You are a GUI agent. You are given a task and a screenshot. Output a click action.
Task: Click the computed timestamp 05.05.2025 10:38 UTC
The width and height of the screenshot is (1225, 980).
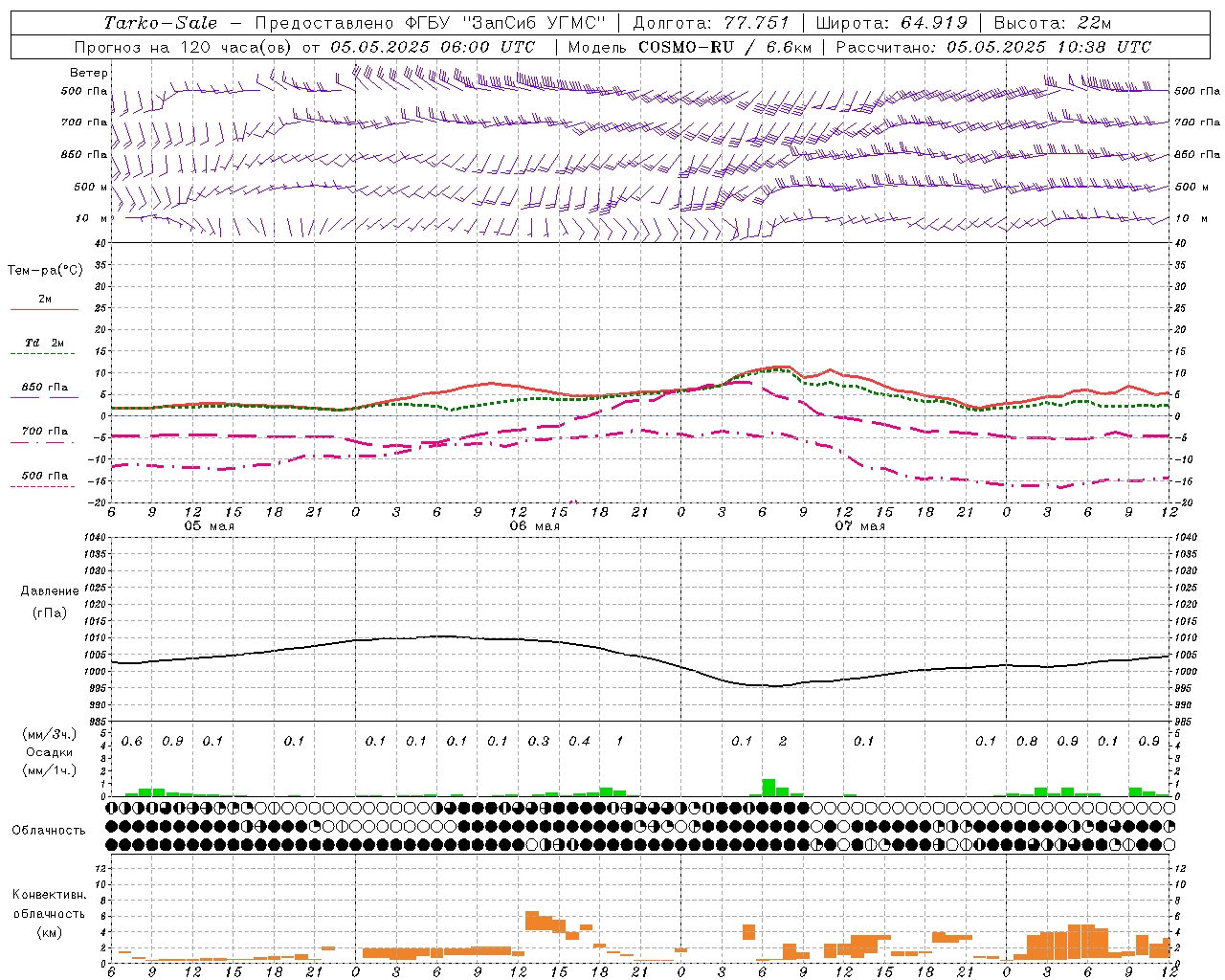1049,47
